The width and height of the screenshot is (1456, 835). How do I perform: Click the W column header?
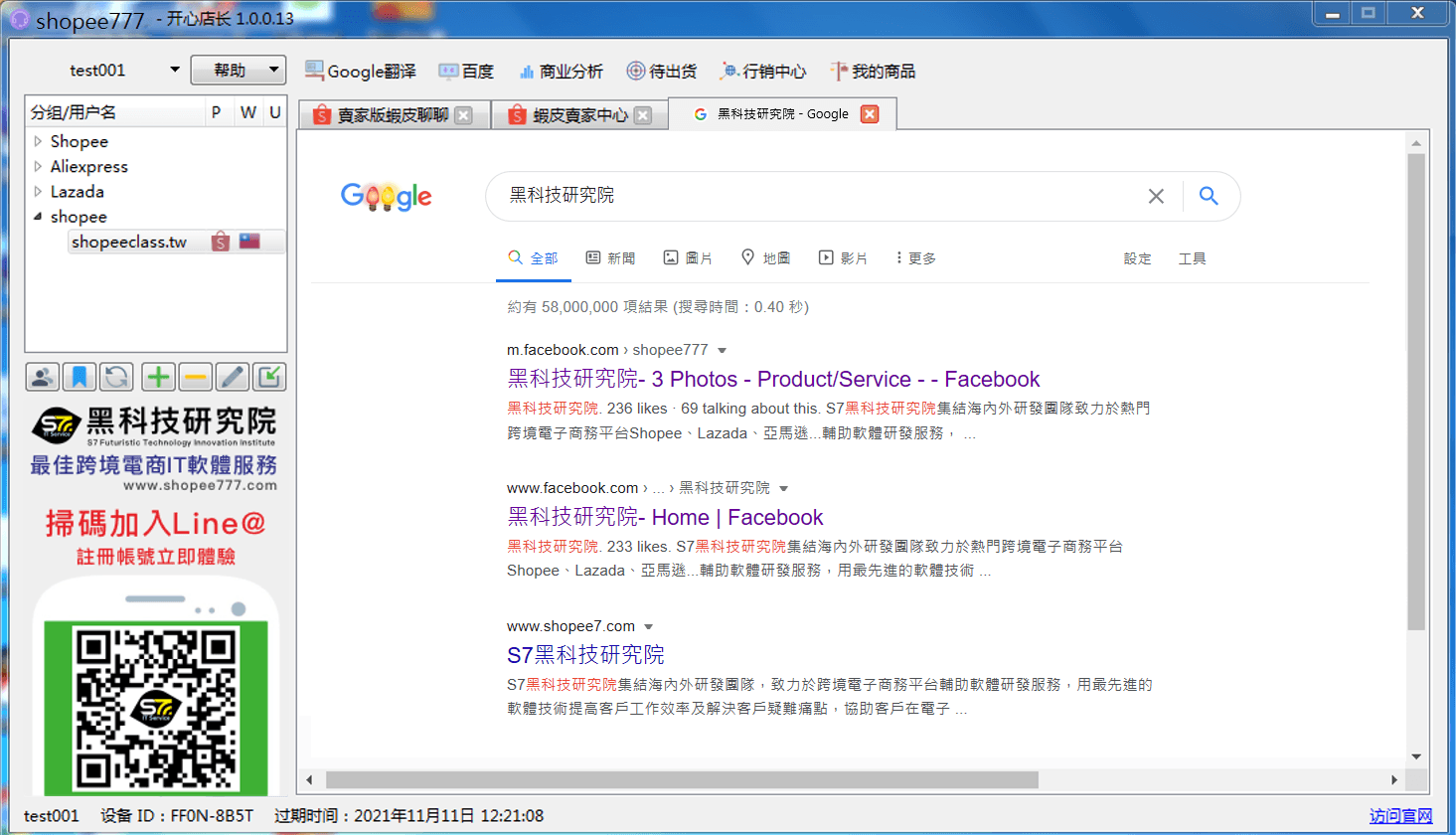(248, 112)
